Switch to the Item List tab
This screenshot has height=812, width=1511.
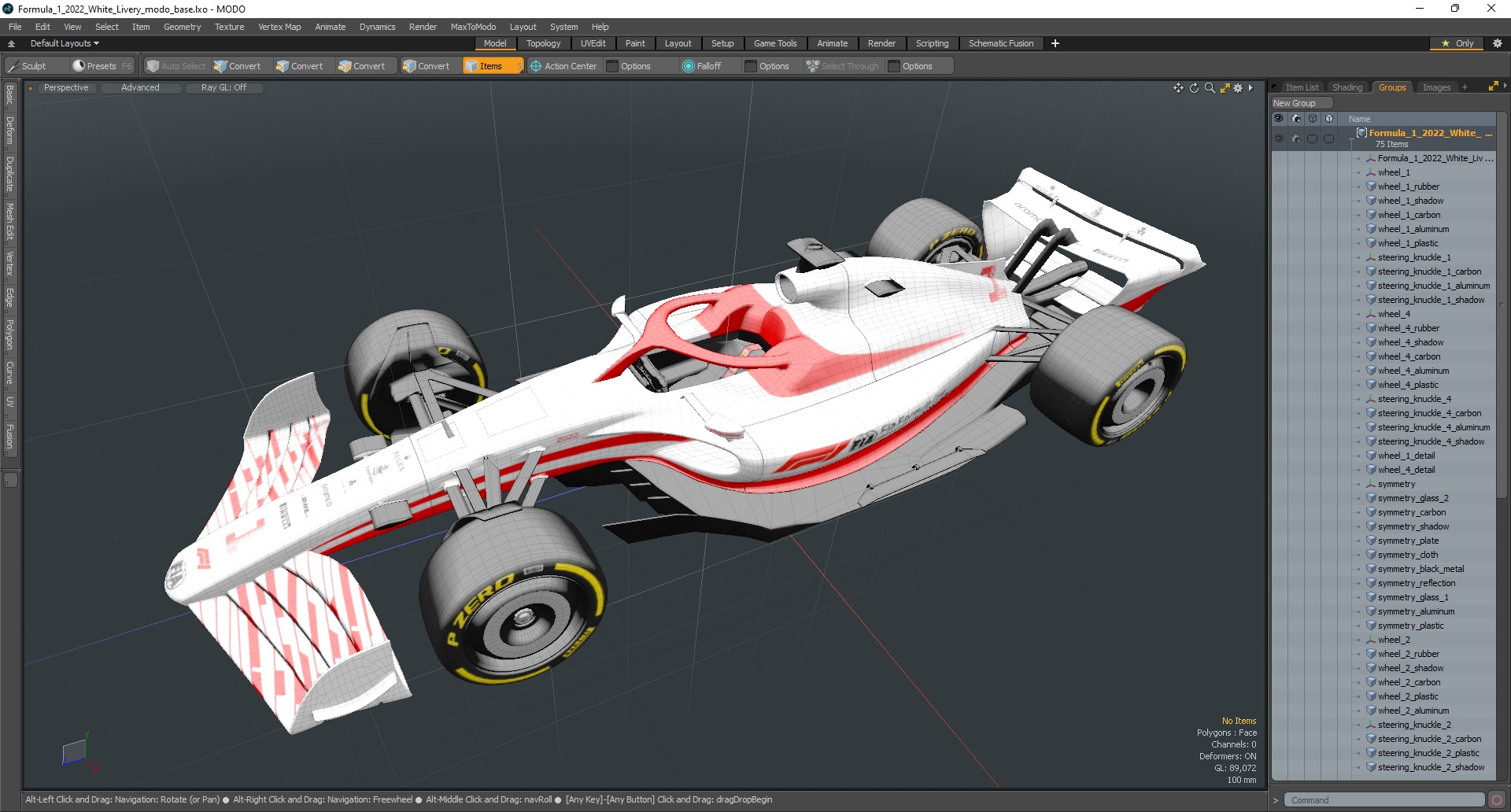pos(1302,87)
